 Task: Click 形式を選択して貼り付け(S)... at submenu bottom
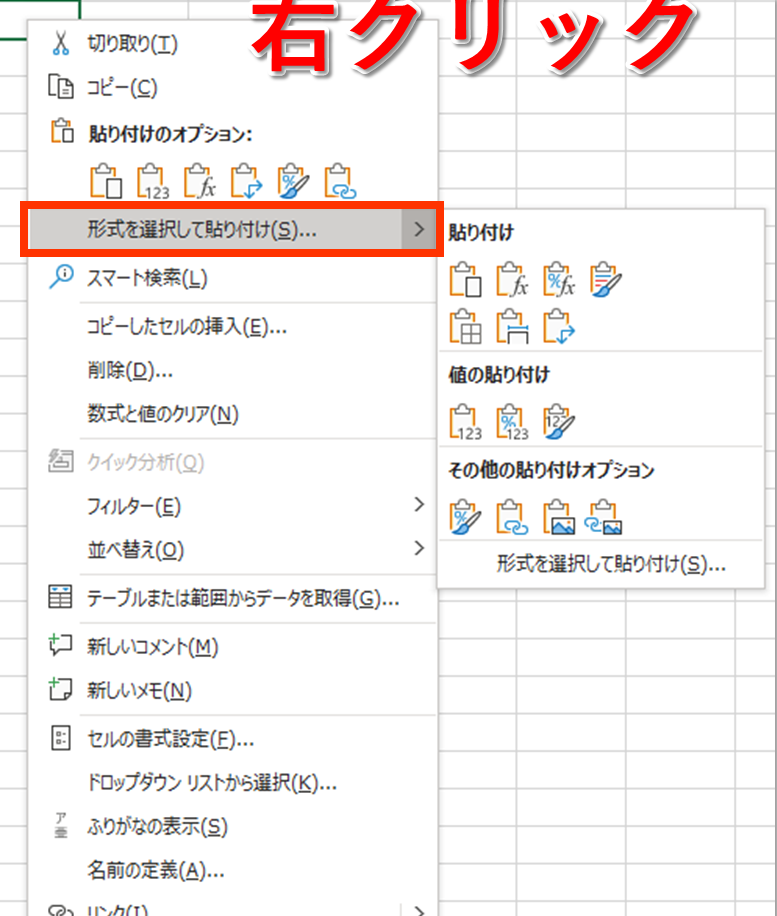[601, 564]
